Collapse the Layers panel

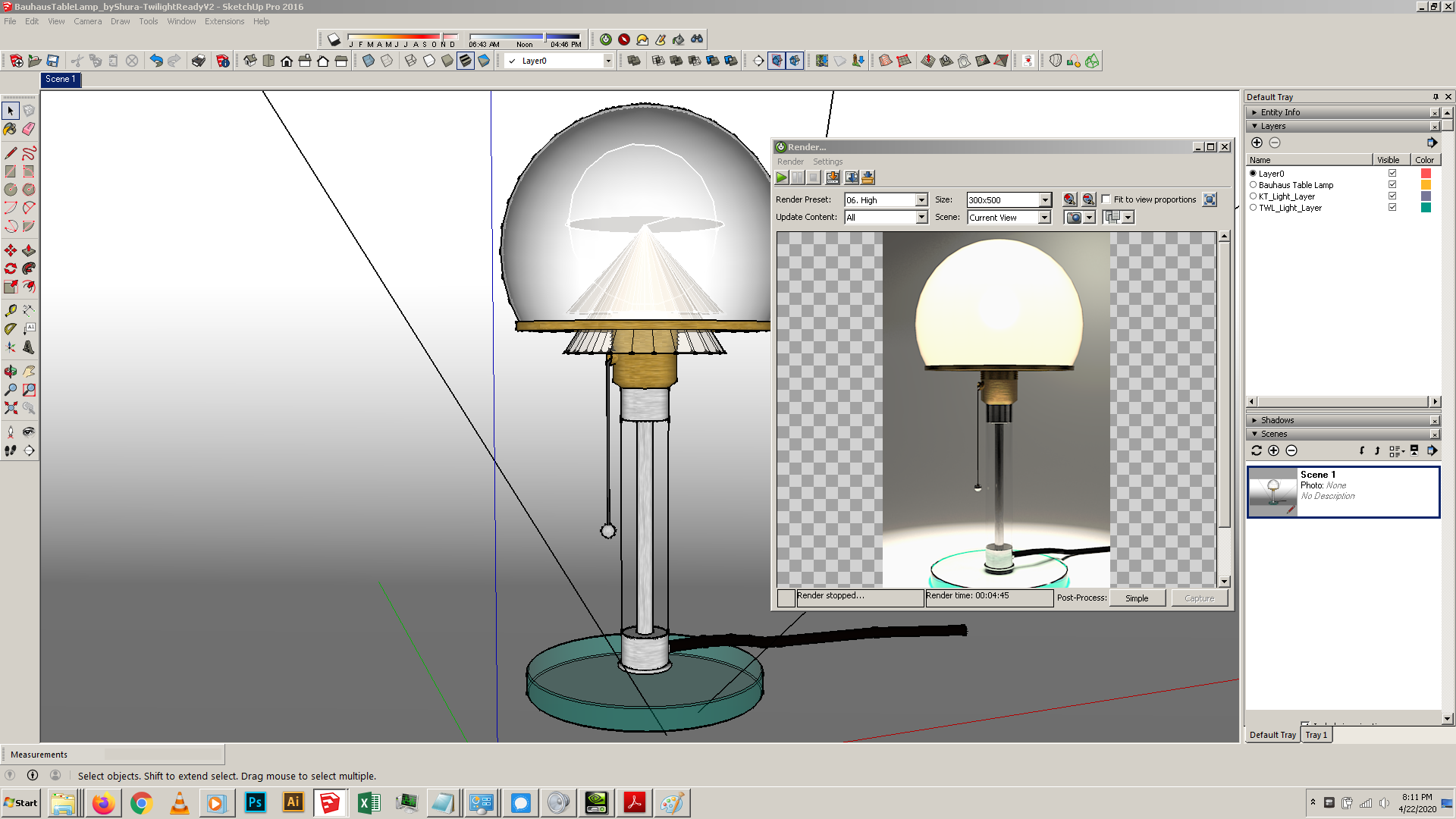[x=1254, y=126]
